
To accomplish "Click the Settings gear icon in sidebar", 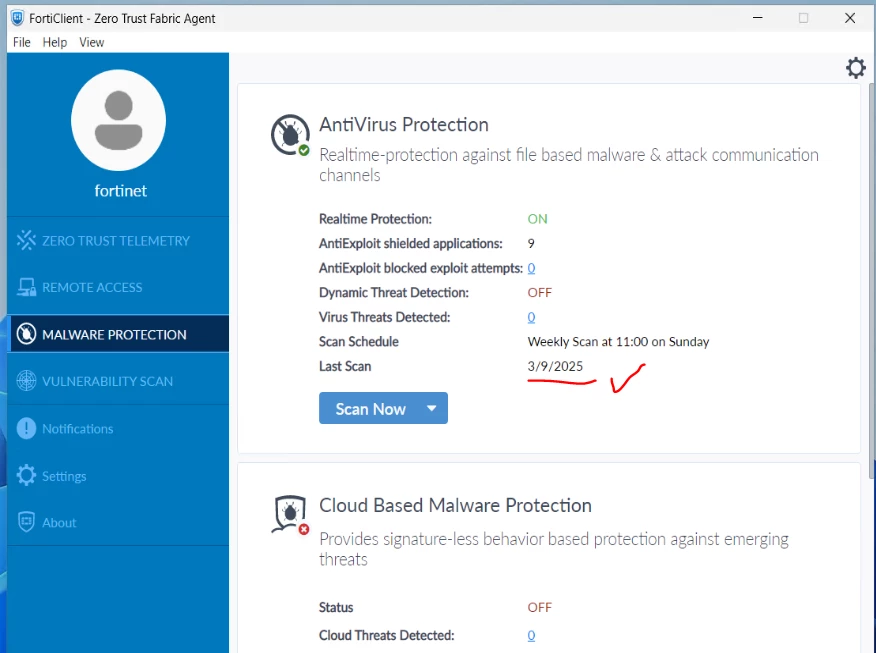I will click(26, 475).
